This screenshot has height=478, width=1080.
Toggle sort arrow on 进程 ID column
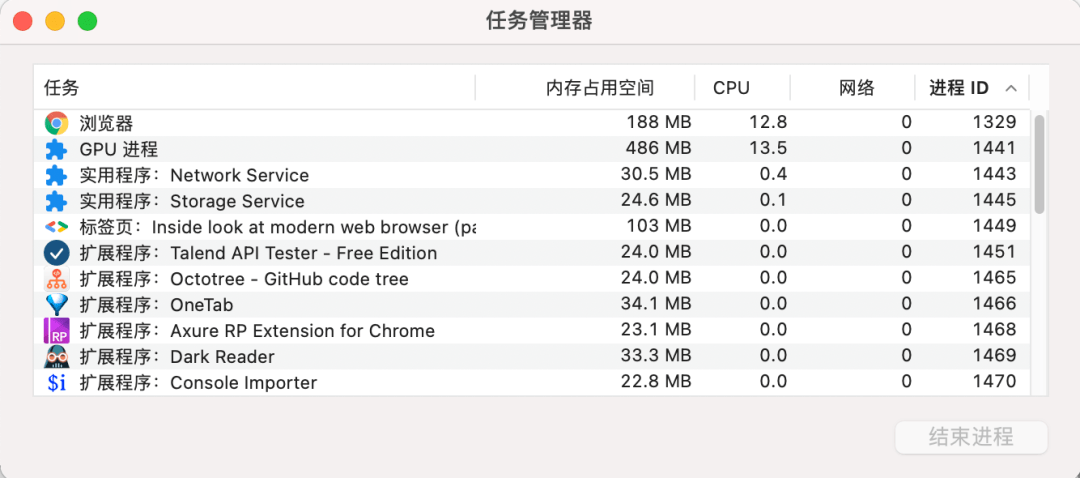[1011, 88]
